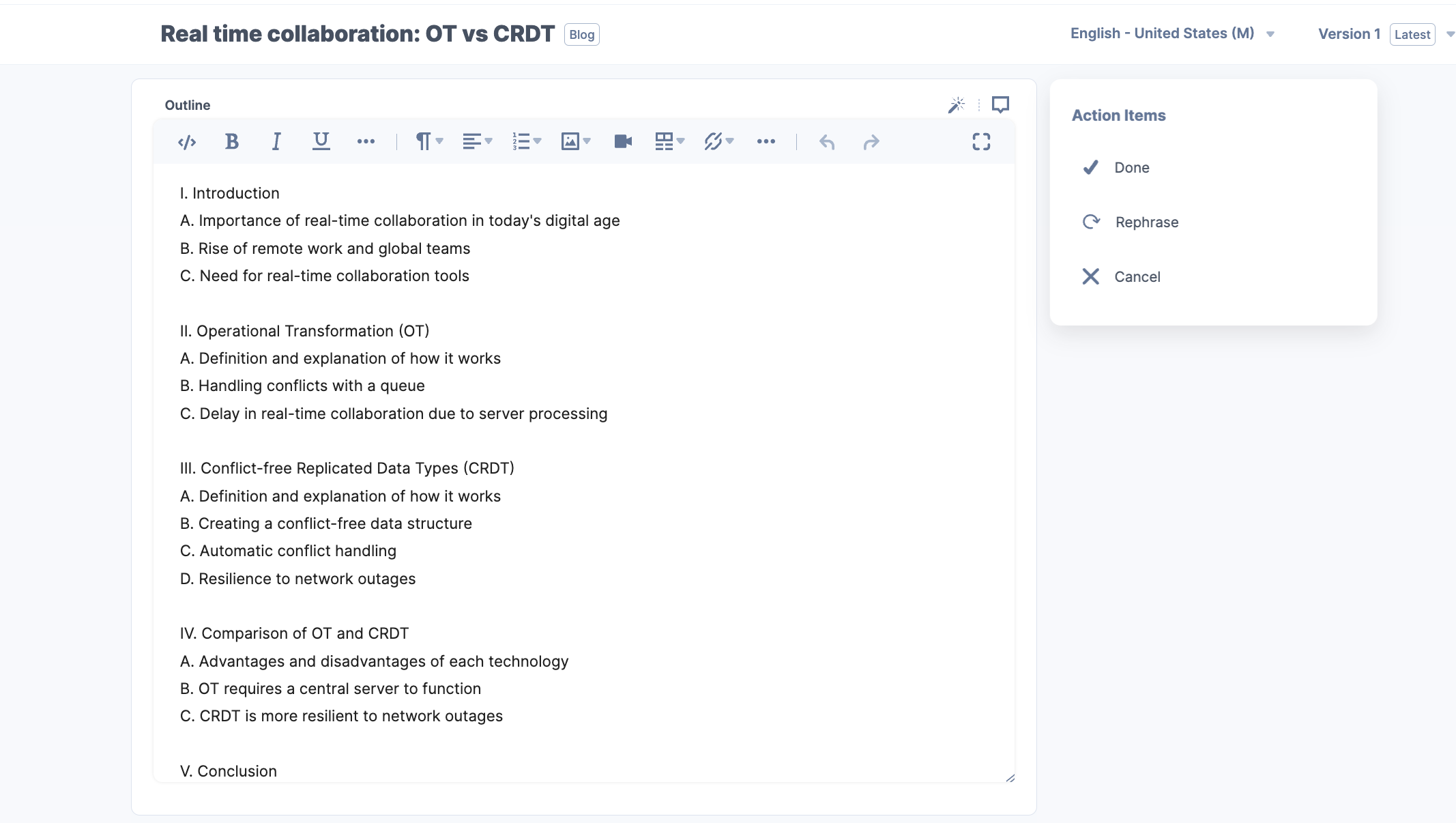
Task: Click the fullscreen expand icon
Action: click(982, 141)
